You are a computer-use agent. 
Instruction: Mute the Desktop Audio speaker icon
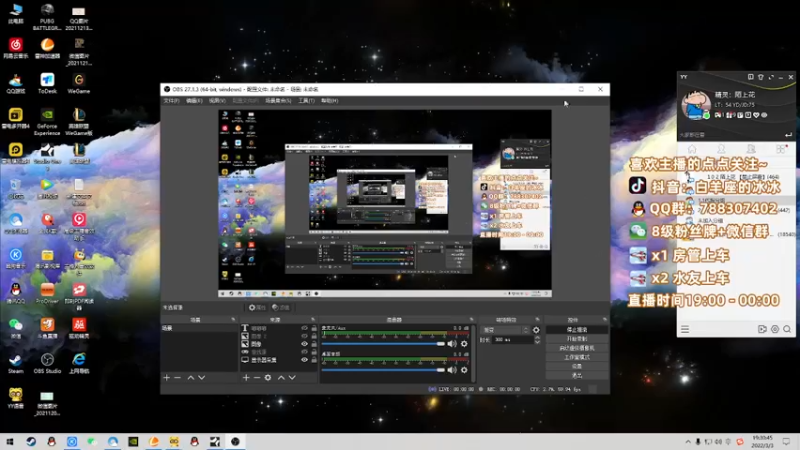click(452, 370)
